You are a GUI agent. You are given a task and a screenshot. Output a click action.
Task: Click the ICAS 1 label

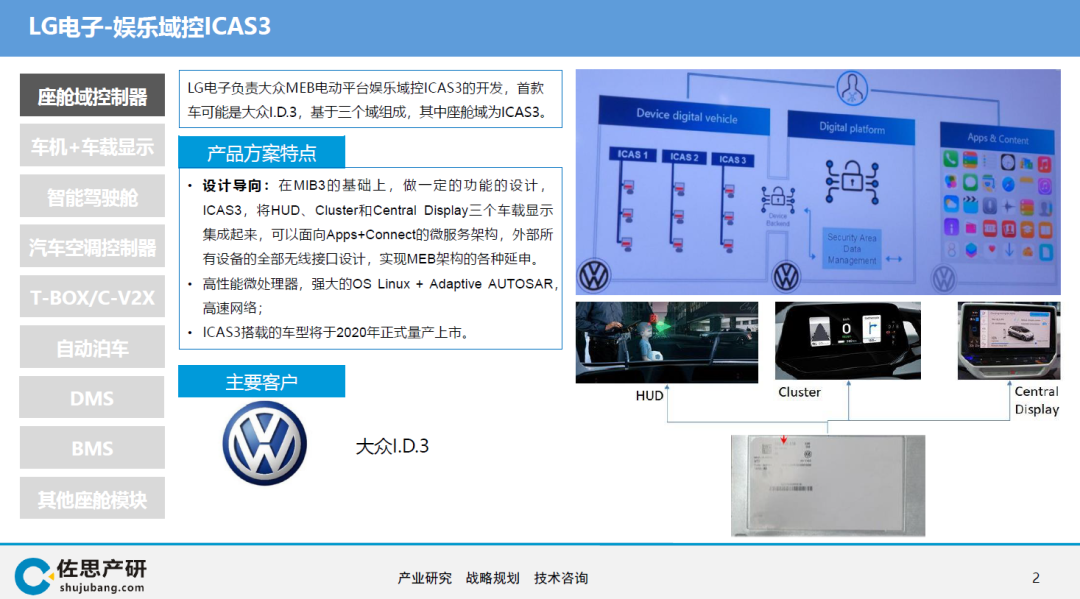pos(633,154)
